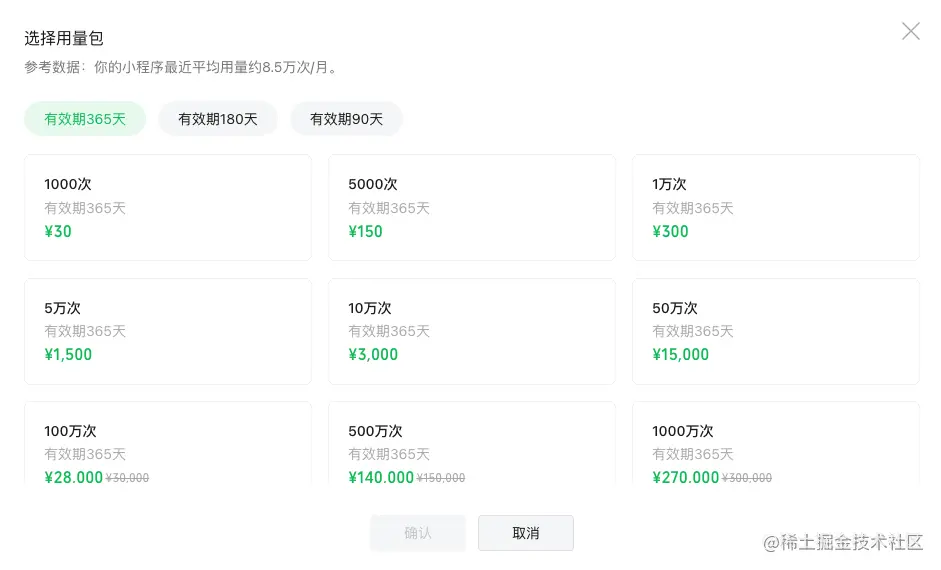Viewport: 941px width, 570px height.
Task: Click the ¥15,000 price label
Action: pyautogui.click(x=681, y=355)
